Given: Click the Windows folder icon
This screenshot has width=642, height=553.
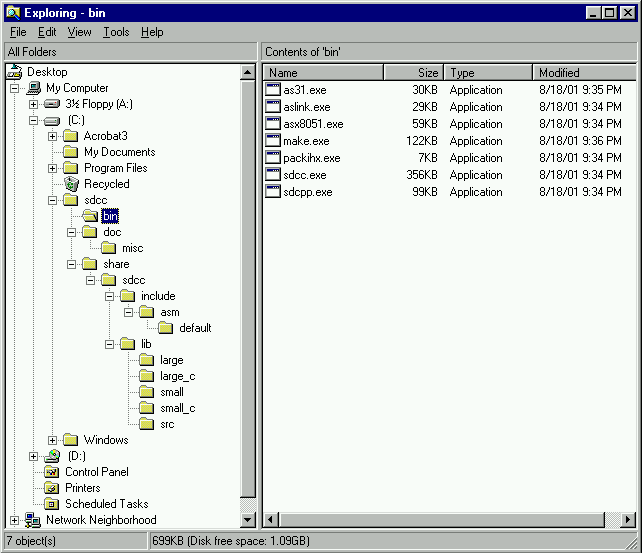Looking at the screenshot, I should (x=71, y=440).
